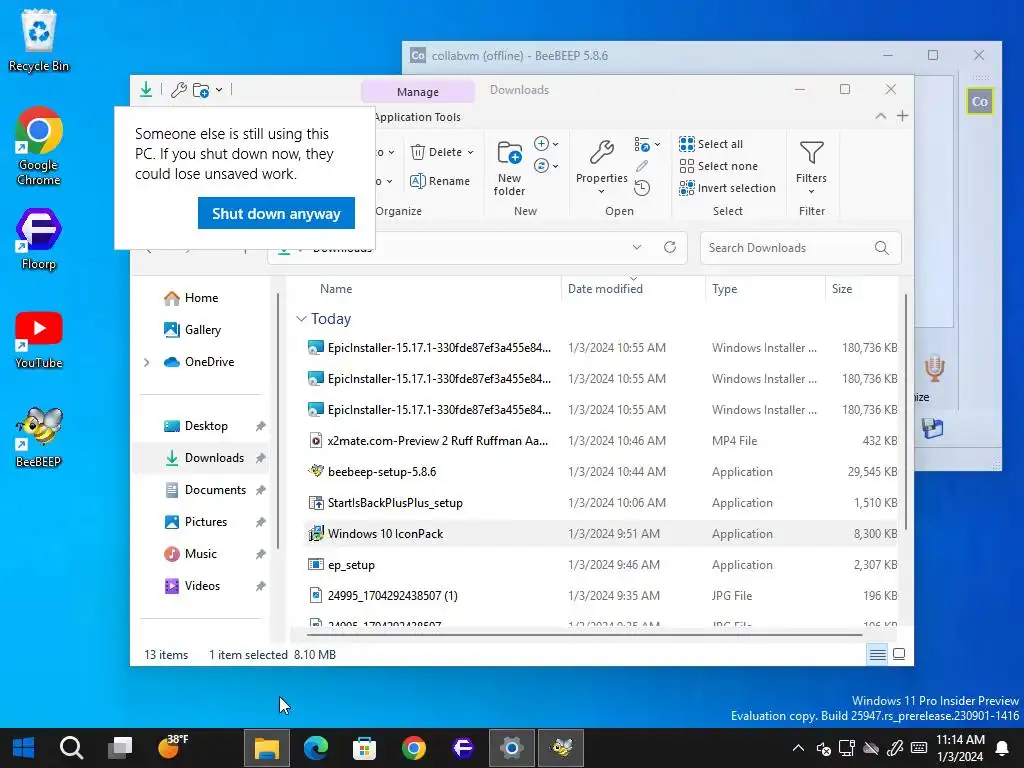This screenshot has width=1024, height=768.
Task: Open BeeBEEP desktop shortcut
Action: pos(39,437)
